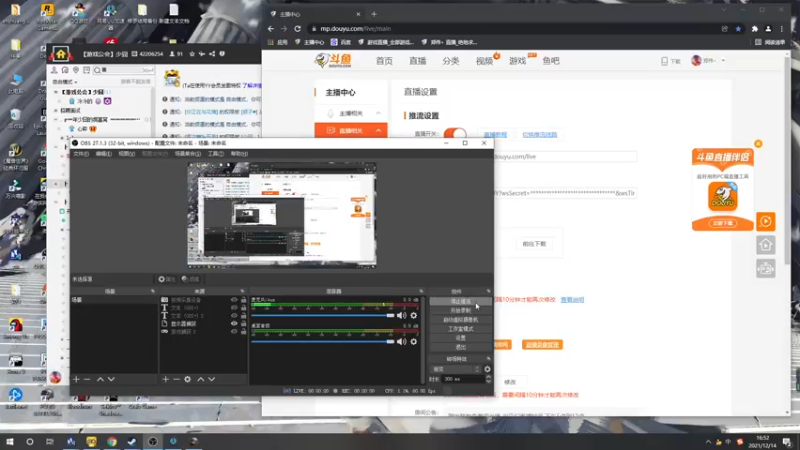Adjust transition duration stepper in OBS
Screen dimensions: 800x450
pyautogui.click(x=488, y=380)
